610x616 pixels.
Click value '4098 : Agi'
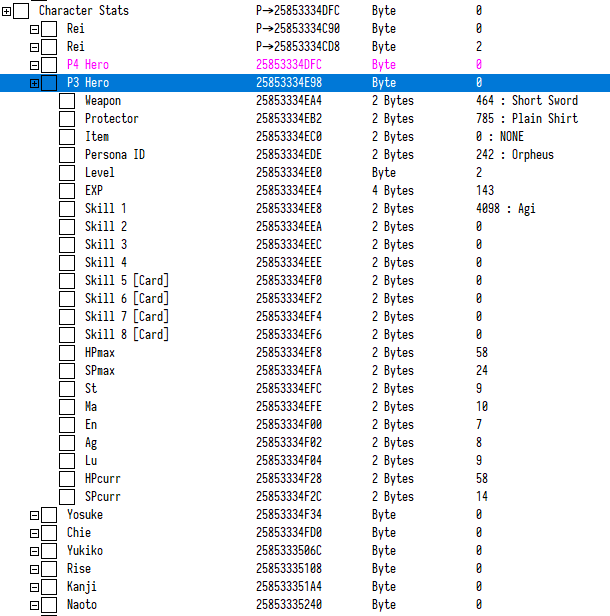point(506,209)
